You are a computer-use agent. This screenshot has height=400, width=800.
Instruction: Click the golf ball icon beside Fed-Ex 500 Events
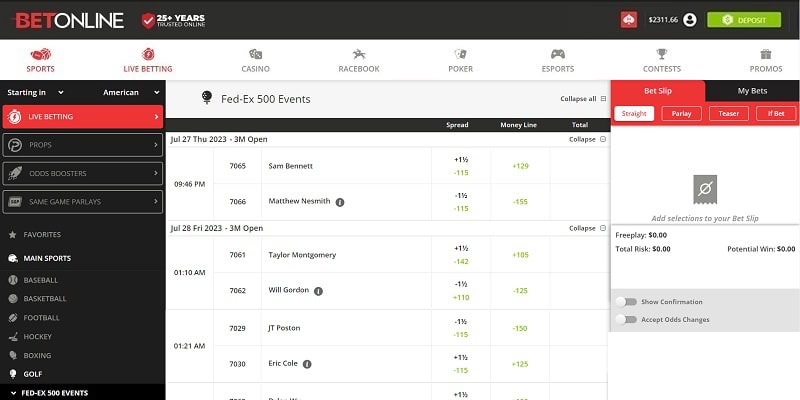pos(207,98)
